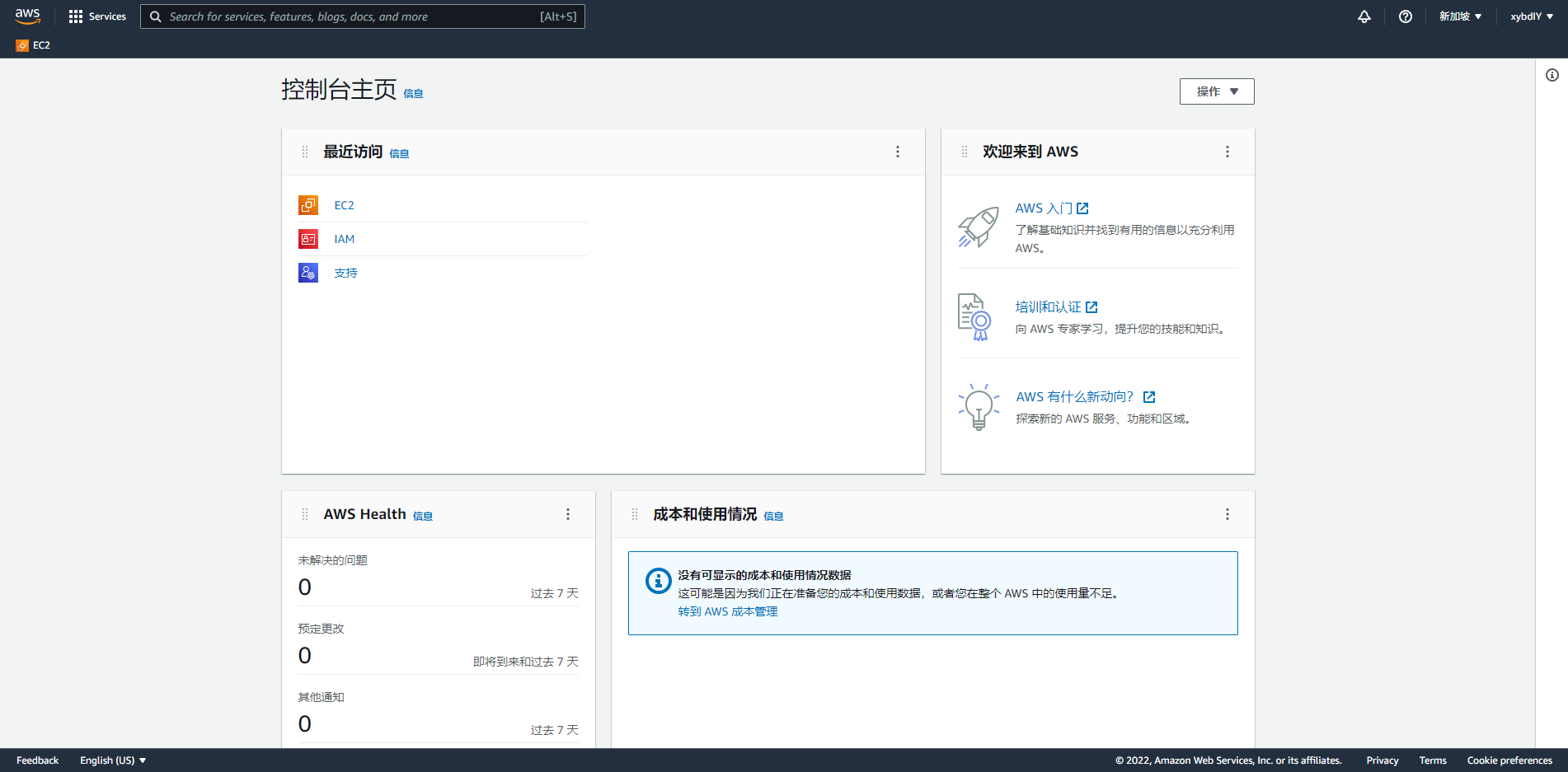Expand the 新加坡 region selector

pyautogui.click(x=1460, y=16)
